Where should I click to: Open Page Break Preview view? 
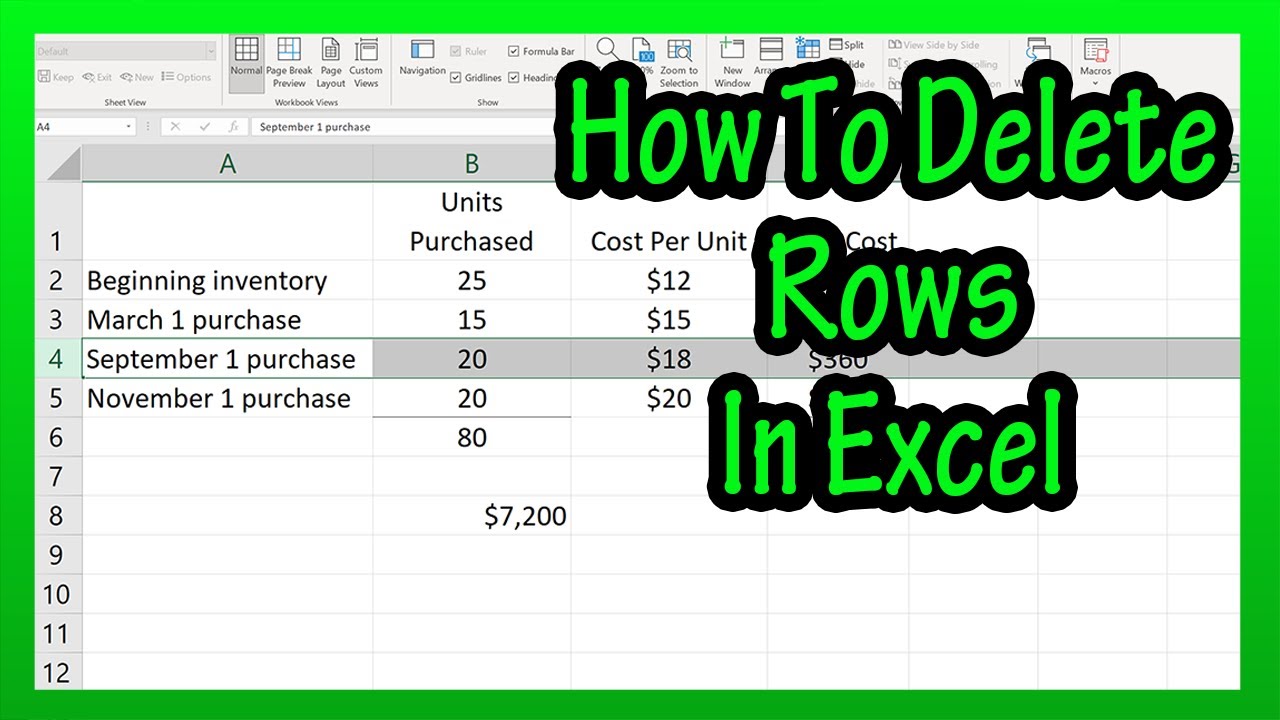tap(289, 62)
